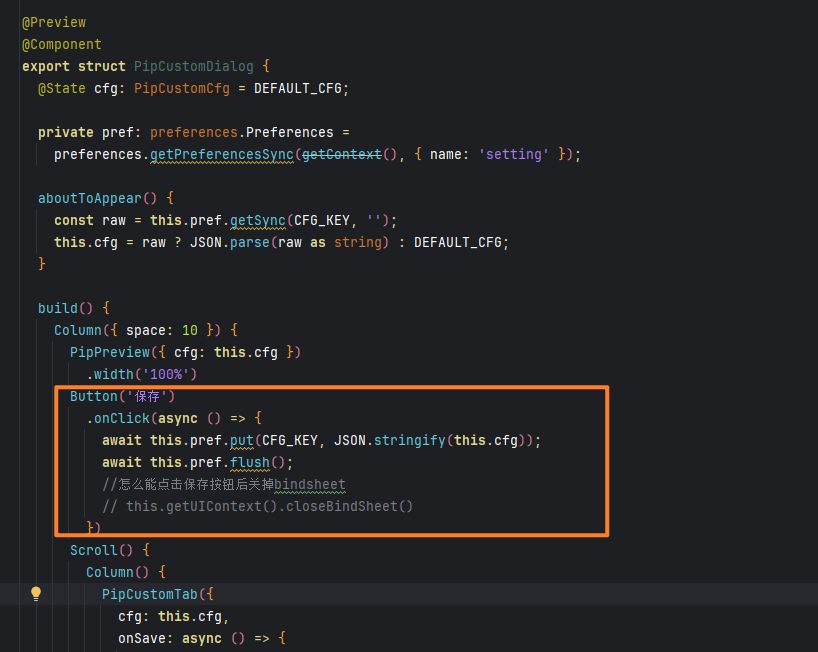
Task: Click the struck-through getContext call
Action: [x=341, y=154]
